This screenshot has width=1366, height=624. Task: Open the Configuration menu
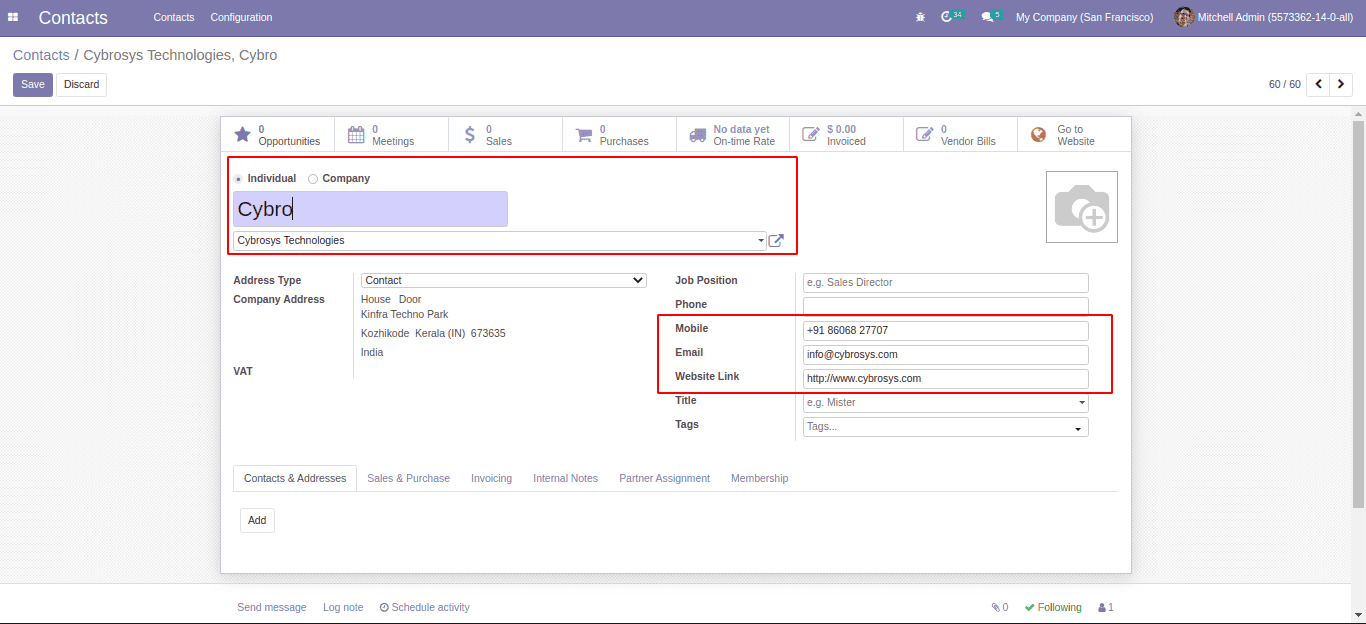241,17
